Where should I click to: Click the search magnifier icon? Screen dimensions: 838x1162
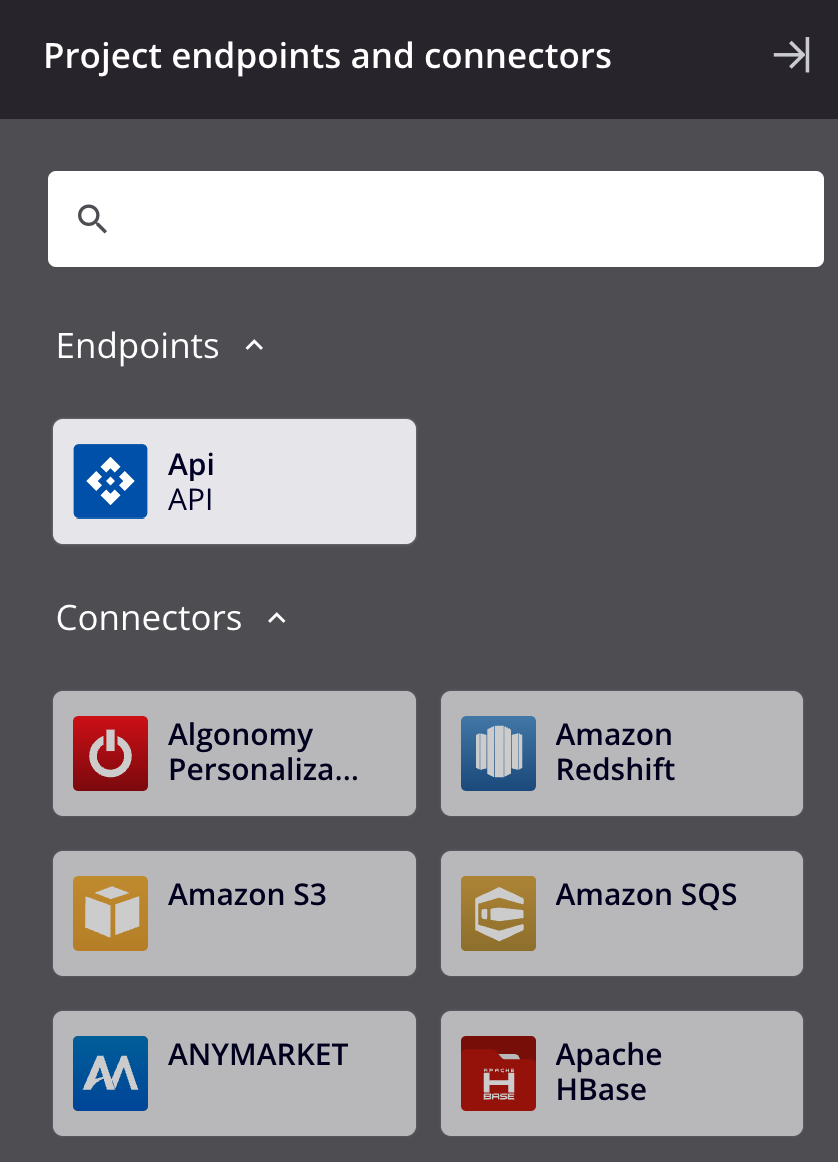coord(92,218)
